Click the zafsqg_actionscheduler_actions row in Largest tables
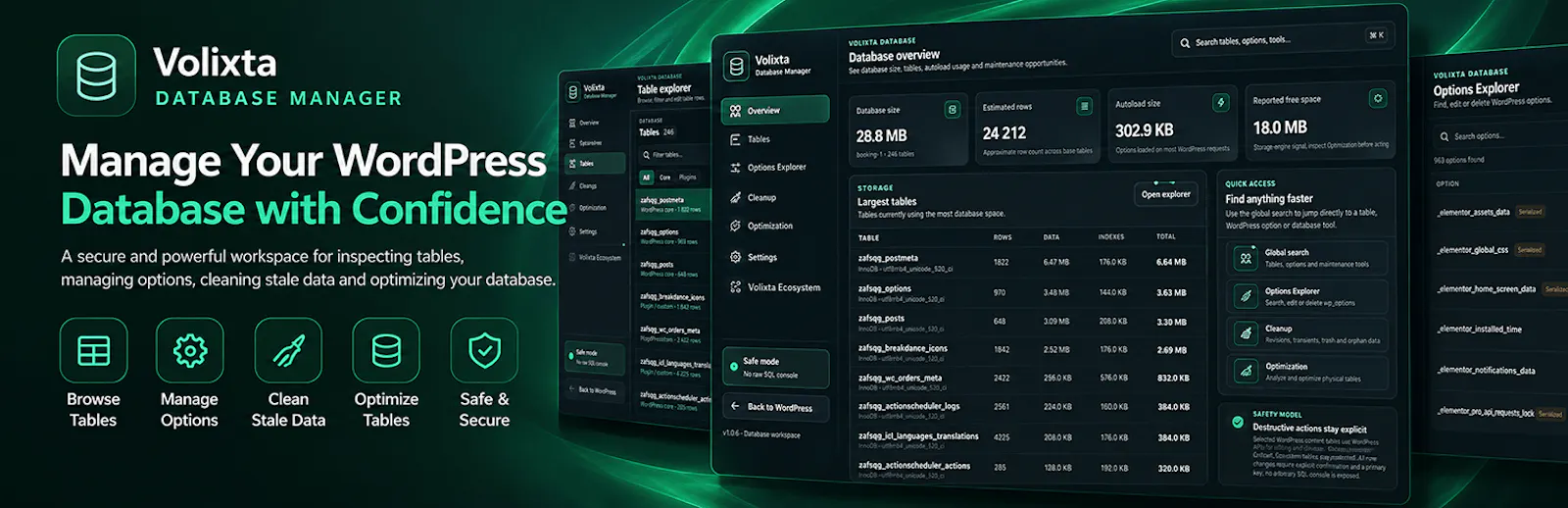 [1028, 469]
